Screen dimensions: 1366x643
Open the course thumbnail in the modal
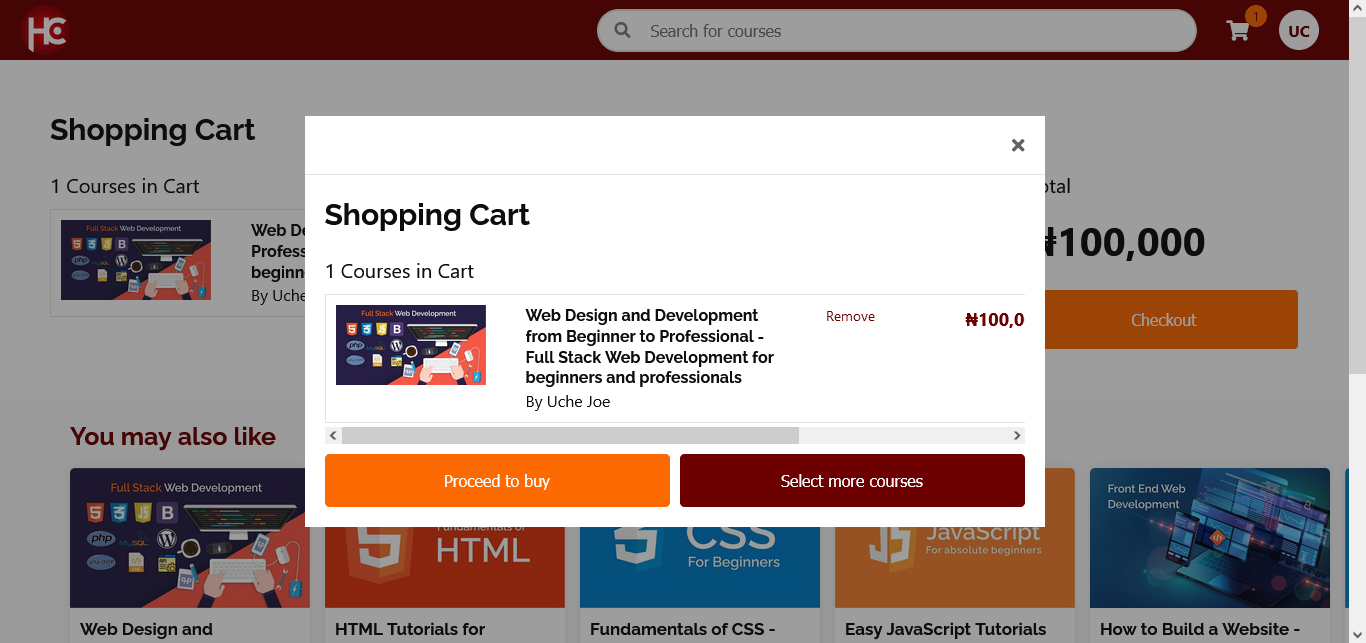pyautogui.click(x=411, y=345)
